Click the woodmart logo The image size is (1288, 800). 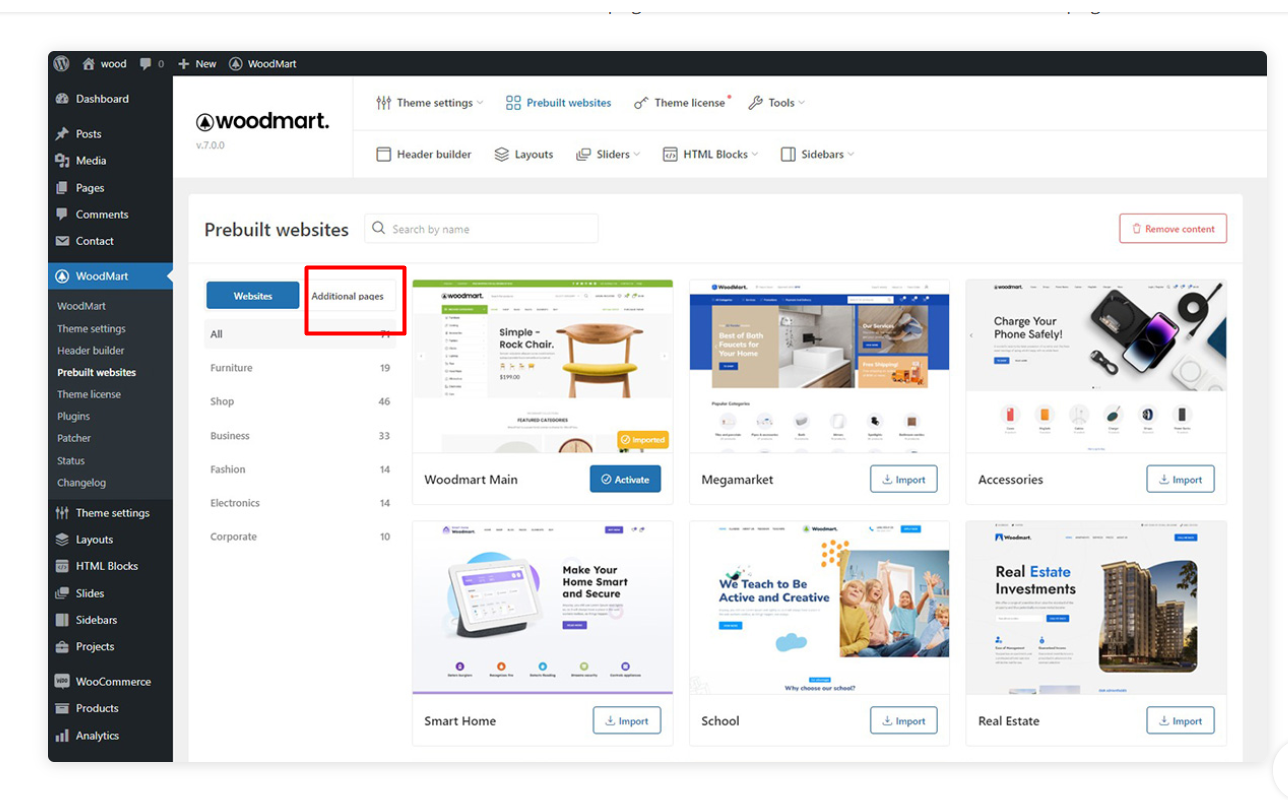262,122
